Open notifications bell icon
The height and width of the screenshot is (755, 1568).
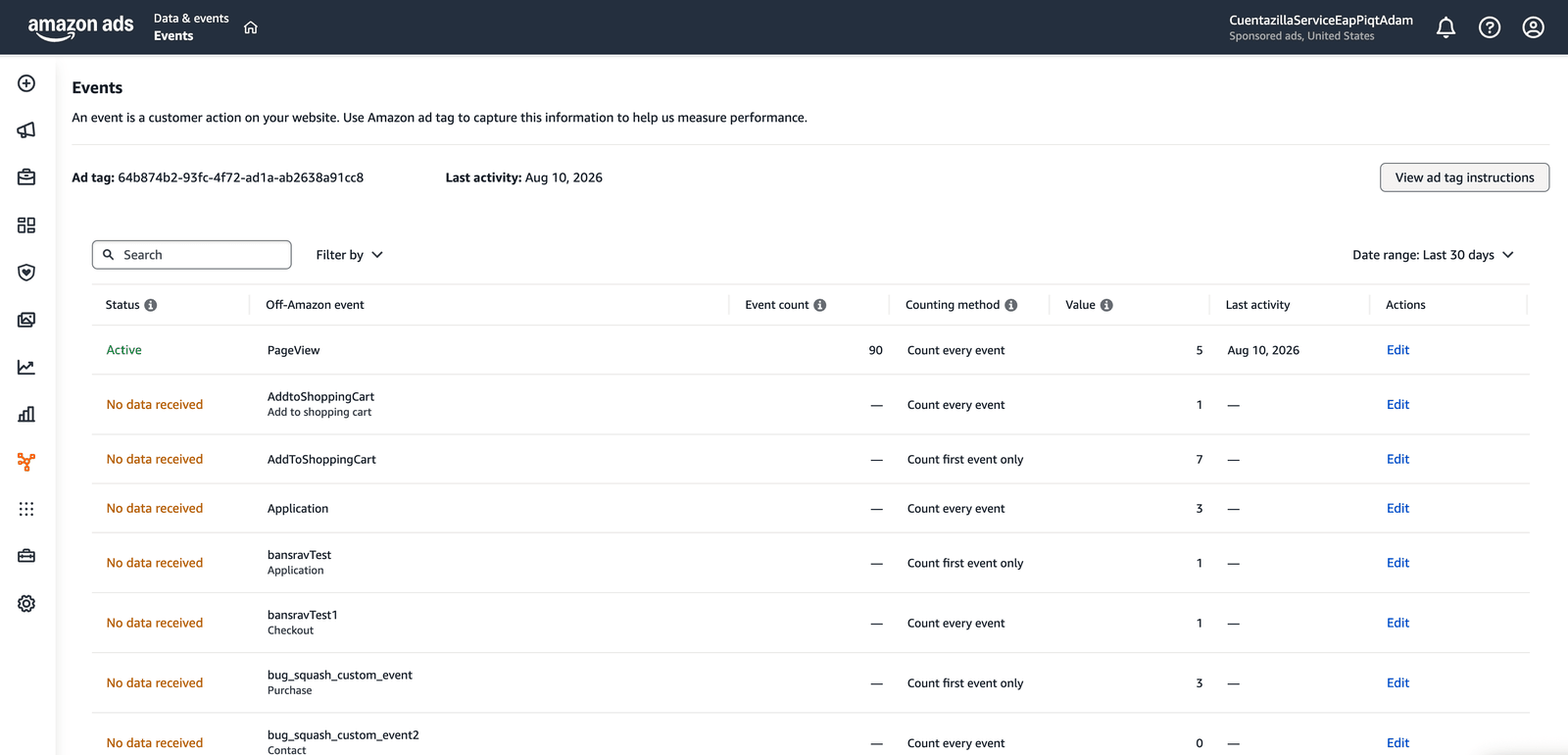click(1445, 27)
